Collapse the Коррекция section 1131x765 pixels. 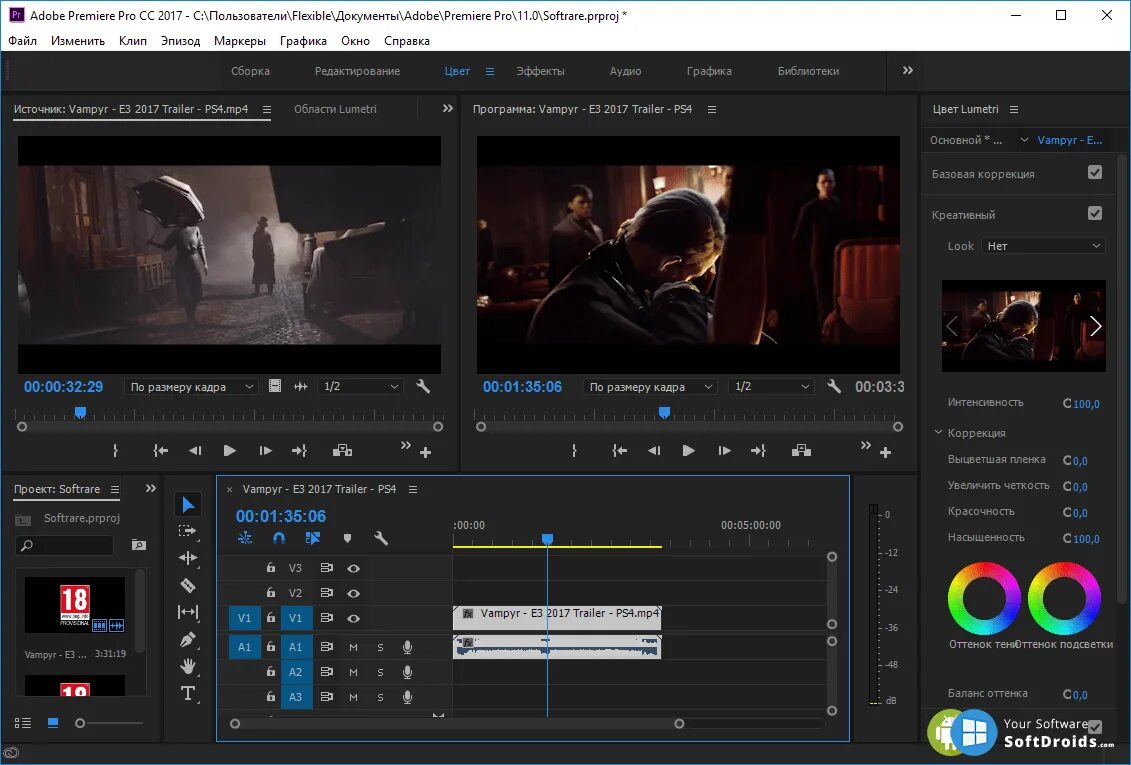(x=939, y=433)
